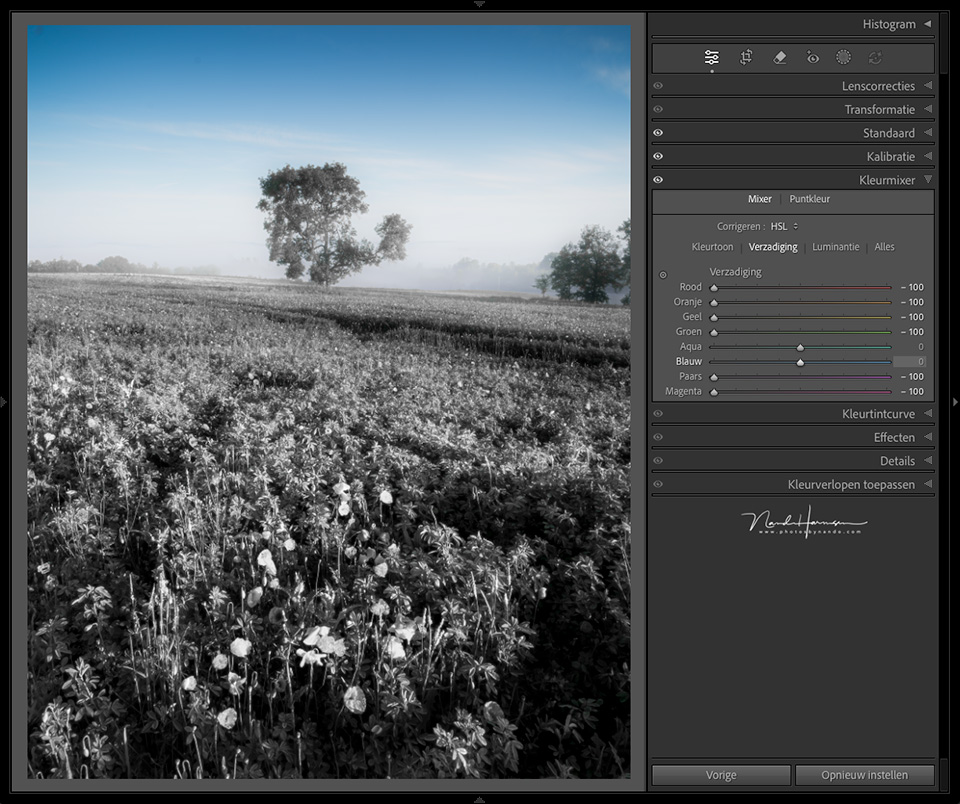Open the Corrigeren HSL dropdown

point(784,227)
